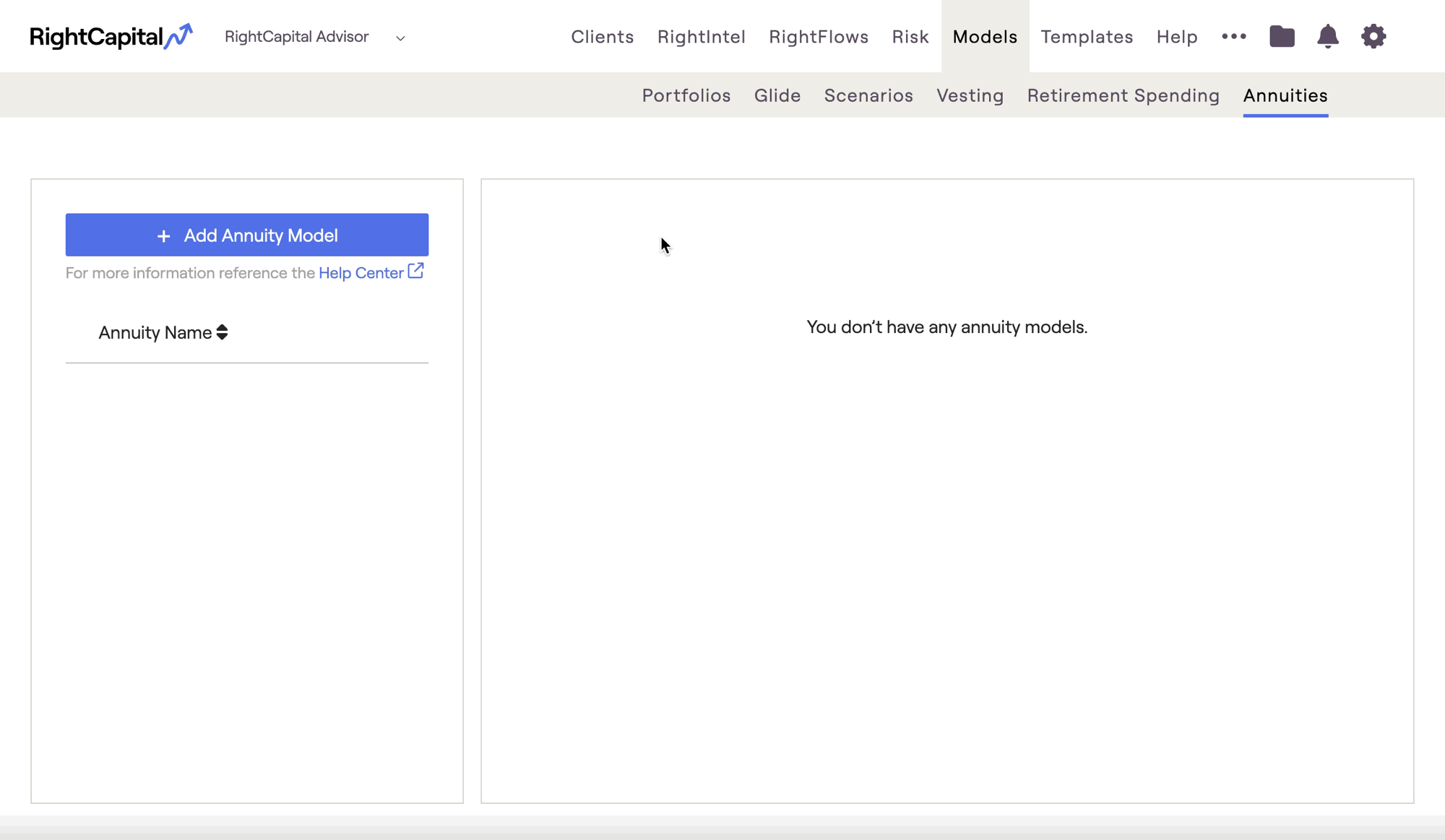Click external link icon beside Help Center
This screenshot has height=840, width=1445.
pos(415,271)
